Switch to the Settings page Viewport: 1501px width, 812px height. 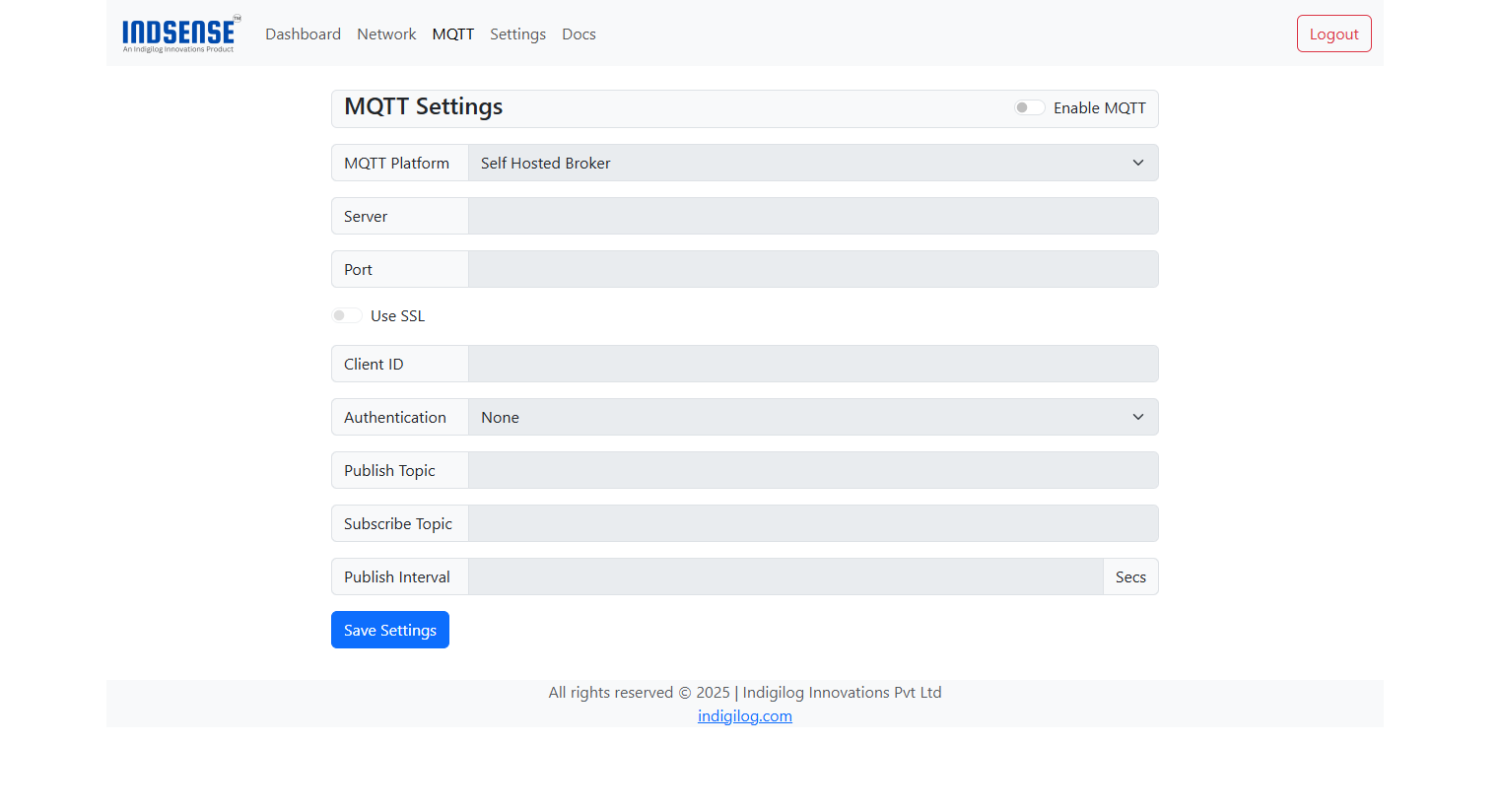(x=517, y=34)
